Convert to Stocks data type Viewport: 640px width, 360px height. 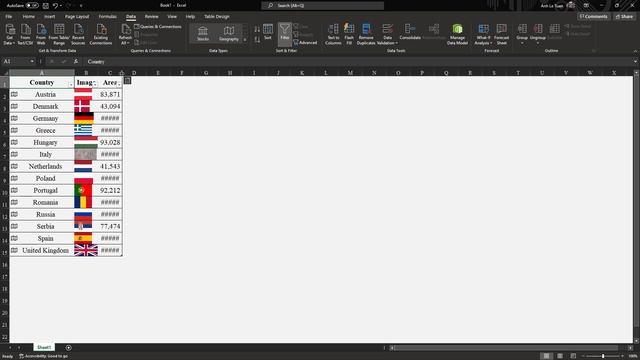(203, 34)
